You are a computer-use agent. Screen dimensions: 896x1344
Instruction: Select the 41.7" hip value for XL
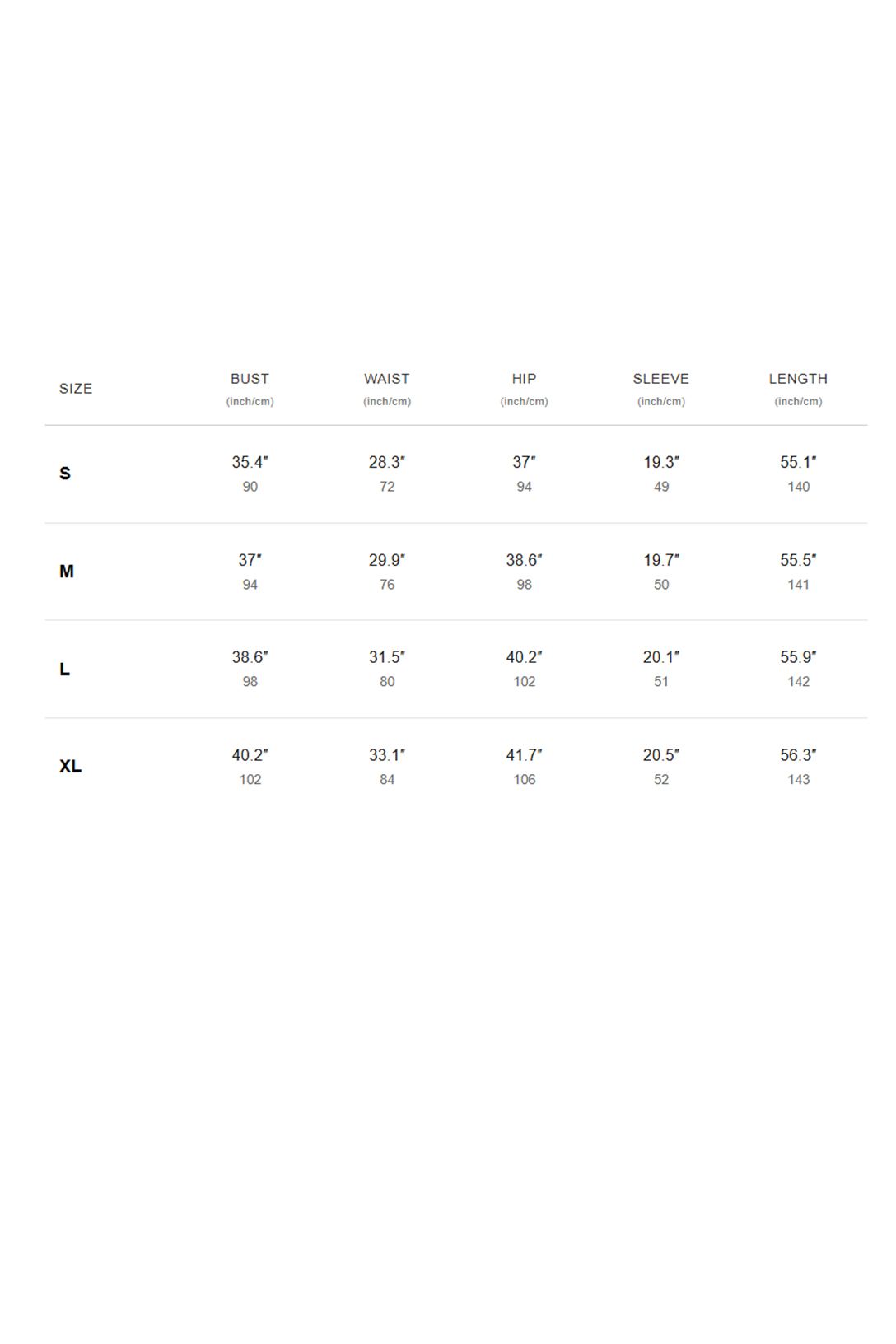pos(524,755)
